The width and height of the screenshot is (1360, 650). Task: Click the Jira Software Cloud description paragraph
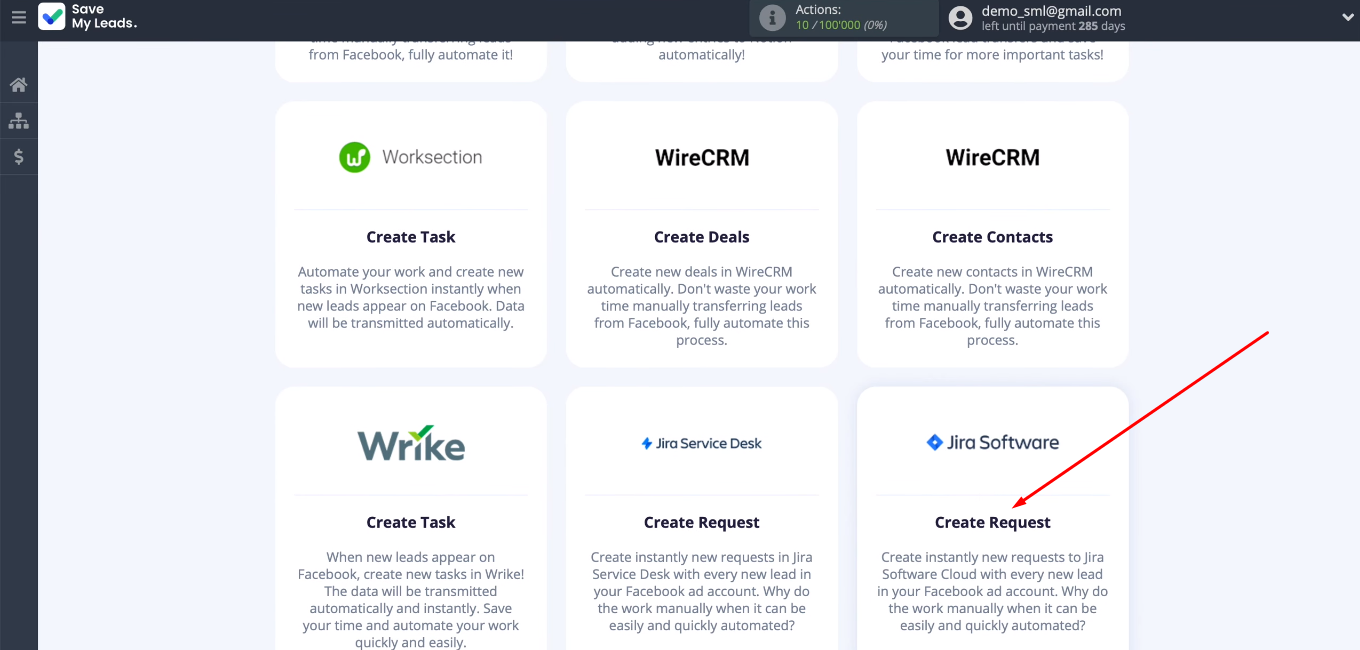(993, 591)
